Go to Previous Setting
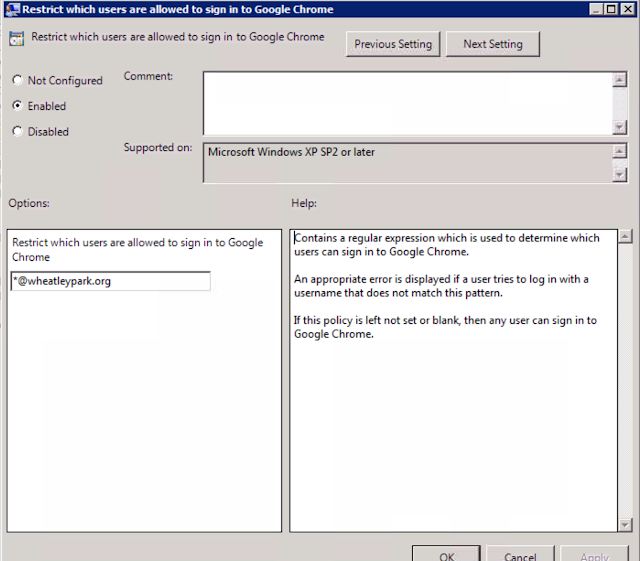The width and height of the screenshot is (640, 561). [x=393, y=44]
